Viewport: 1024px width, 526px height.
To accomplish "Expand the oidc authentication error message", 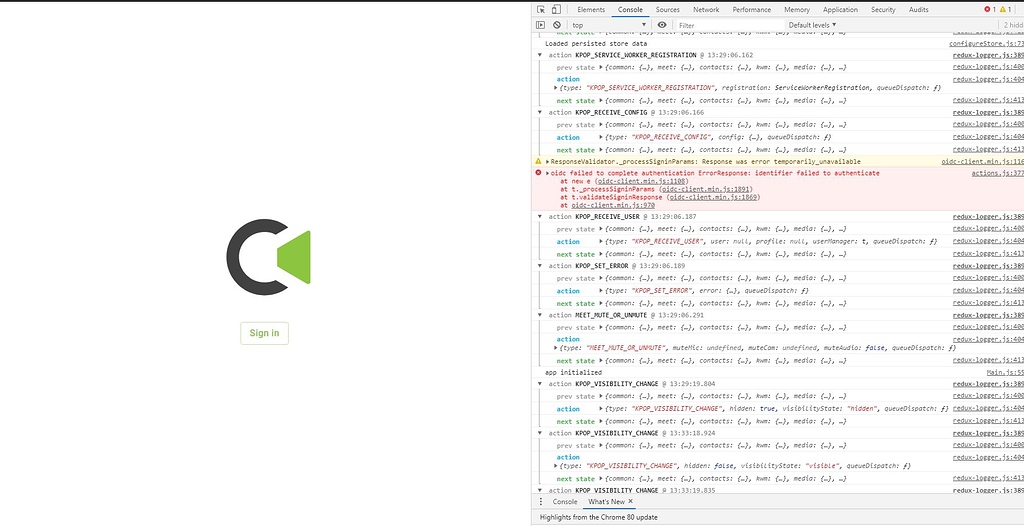I will [x=548, y=173].
